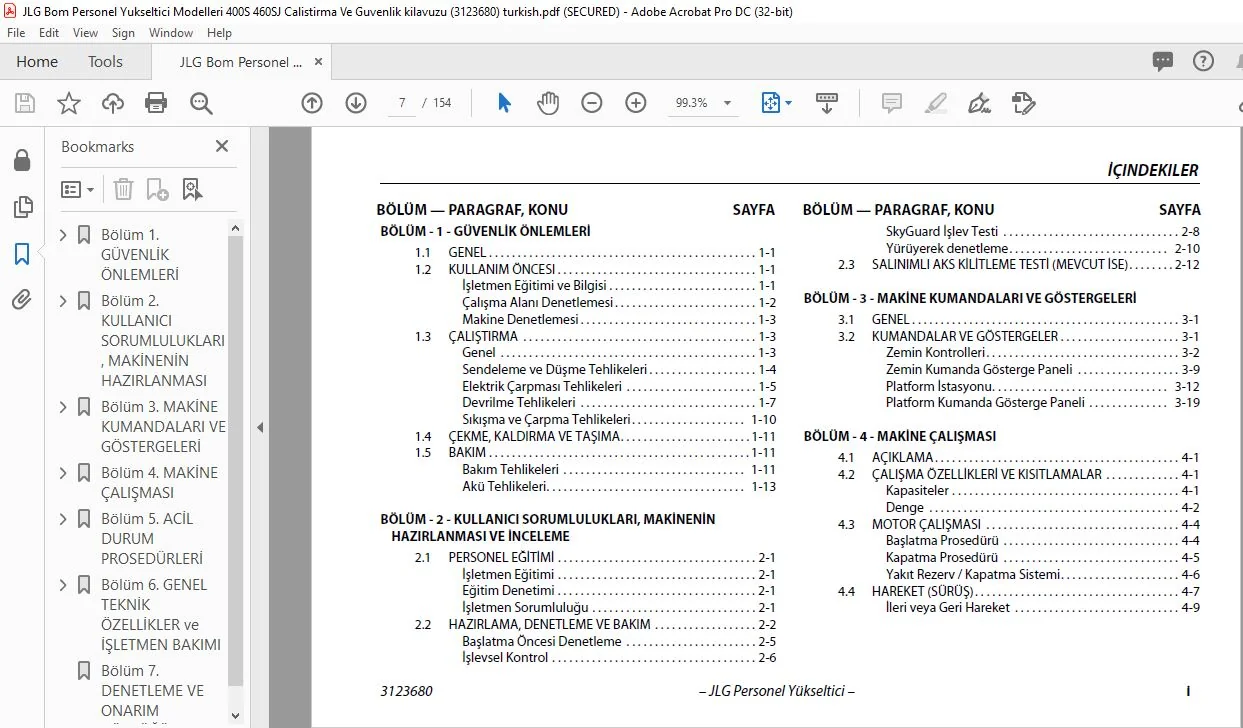Activate the arrow Selection tool
This screenshot has width=1243, height=728.
[x=505, y=103]
